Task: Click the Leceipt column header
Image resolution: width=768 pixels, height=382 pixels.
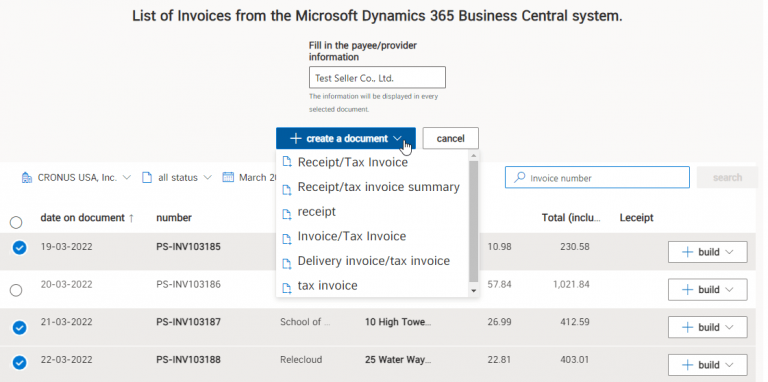Action: (636, 218)
